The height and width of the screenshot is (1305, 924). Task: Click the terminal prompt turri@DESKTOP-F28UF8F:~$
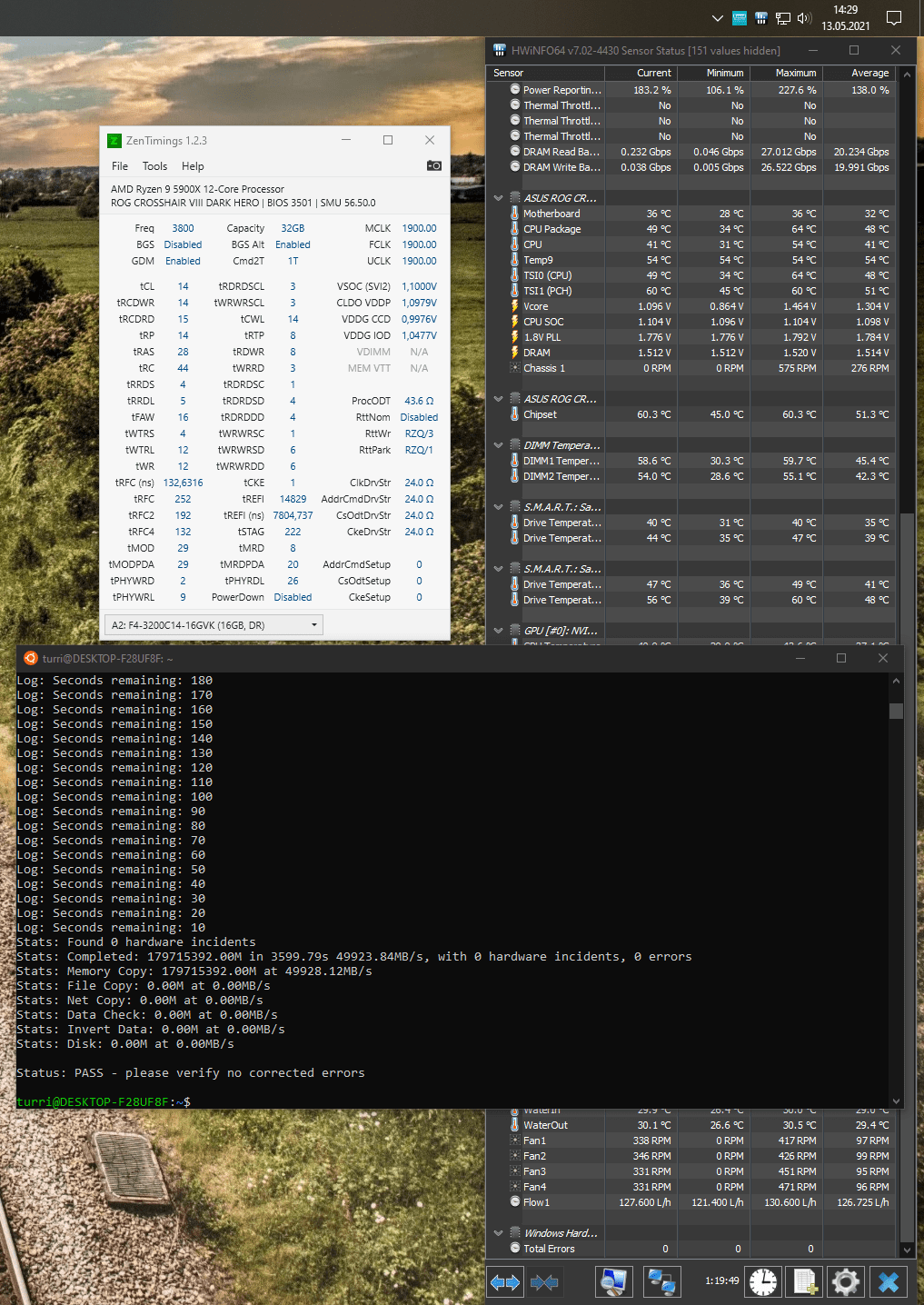coord(104,1102)
